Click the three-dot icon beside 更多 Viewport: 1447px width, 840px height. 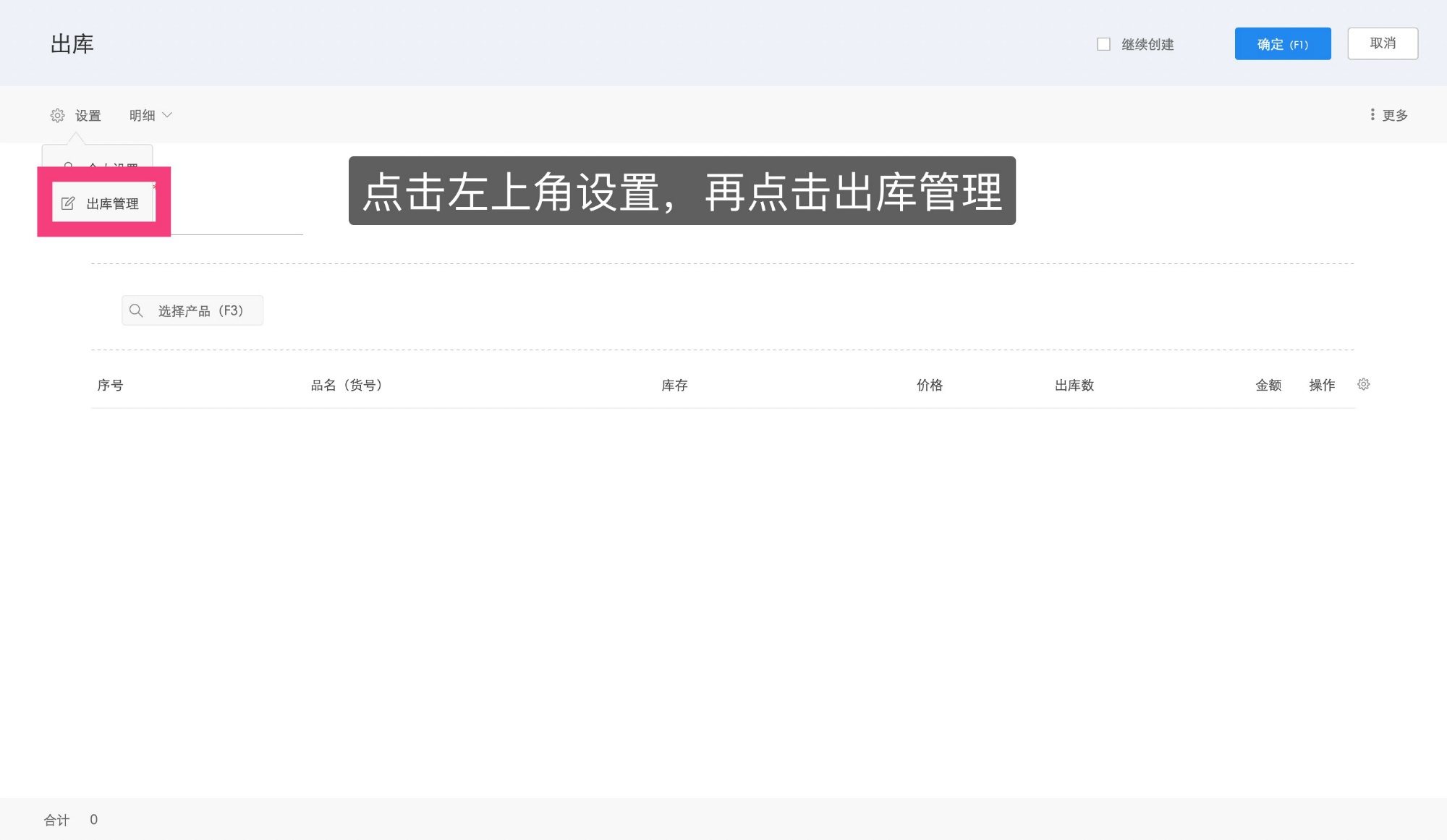(x=1372, y=114)
